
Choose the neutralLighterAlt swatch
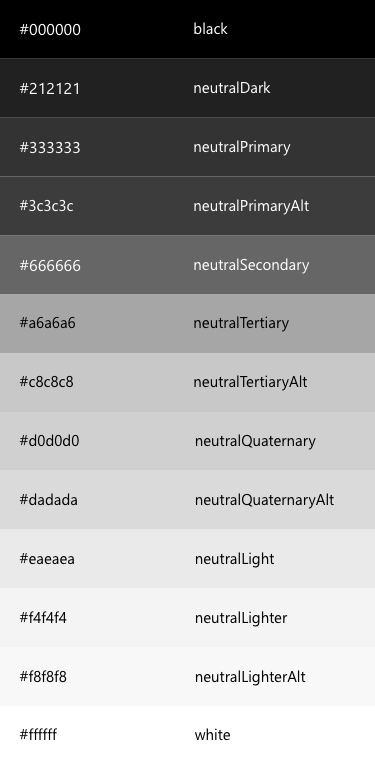[188, 677]
